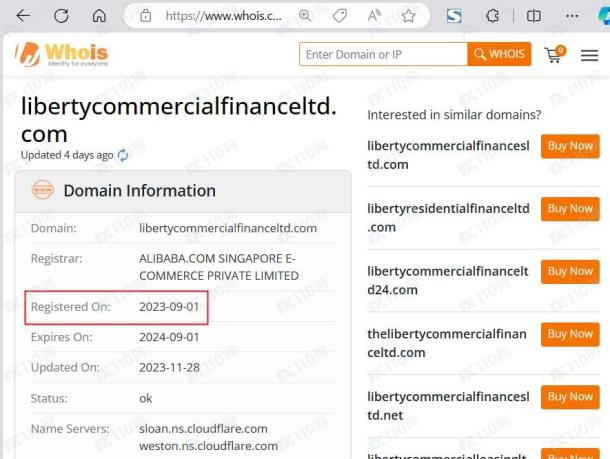Image resolution: width=610 pixels, height=459 pixels.
Task: Click expiry date 2024-09-01
Action: [x=169, y=337]
